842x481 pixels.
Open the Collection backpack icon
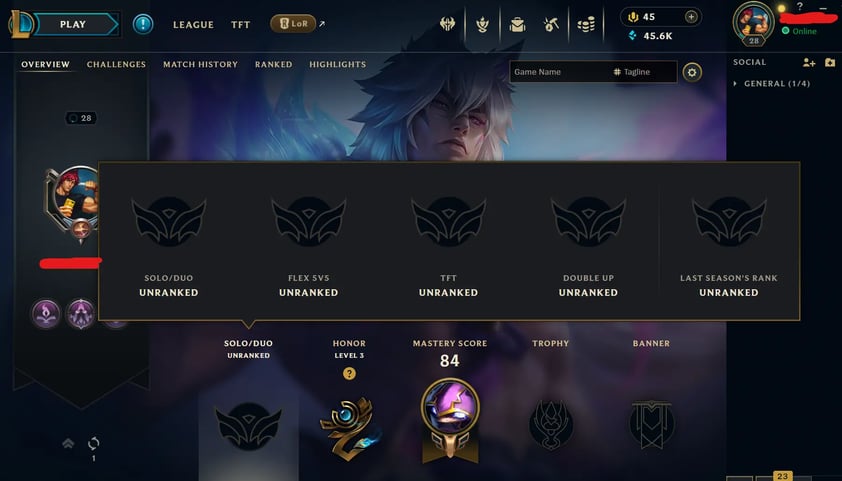(517, 24)
